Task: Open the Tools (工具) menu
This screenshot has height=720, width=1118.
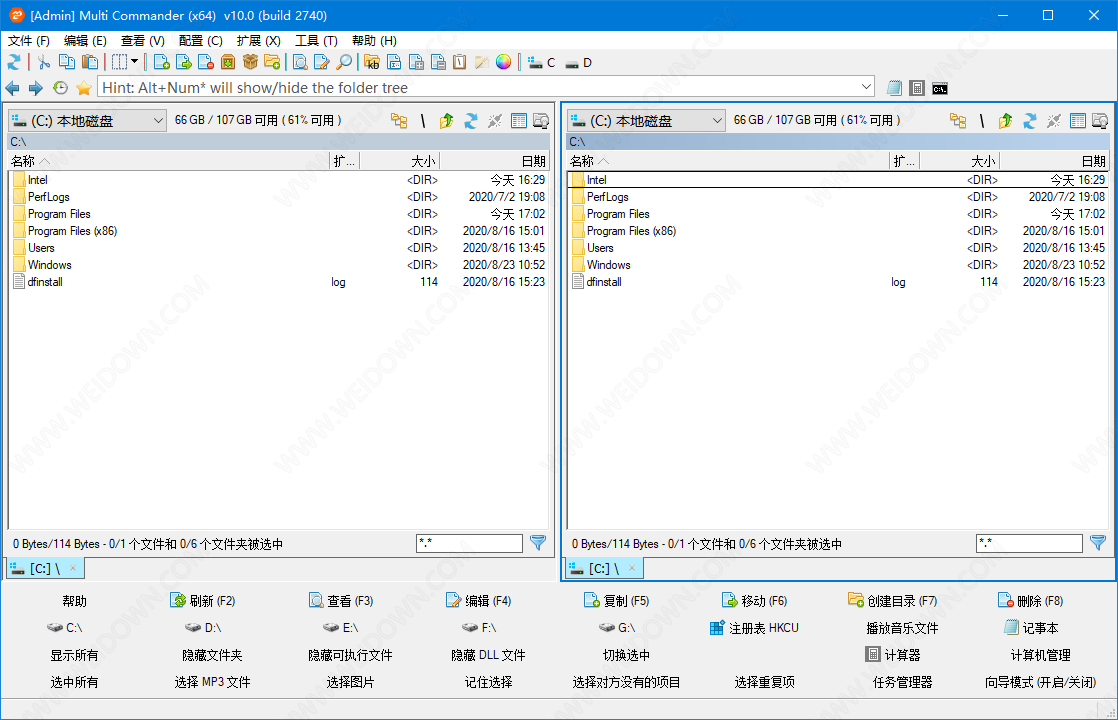Action: click(x=317, y=41)
